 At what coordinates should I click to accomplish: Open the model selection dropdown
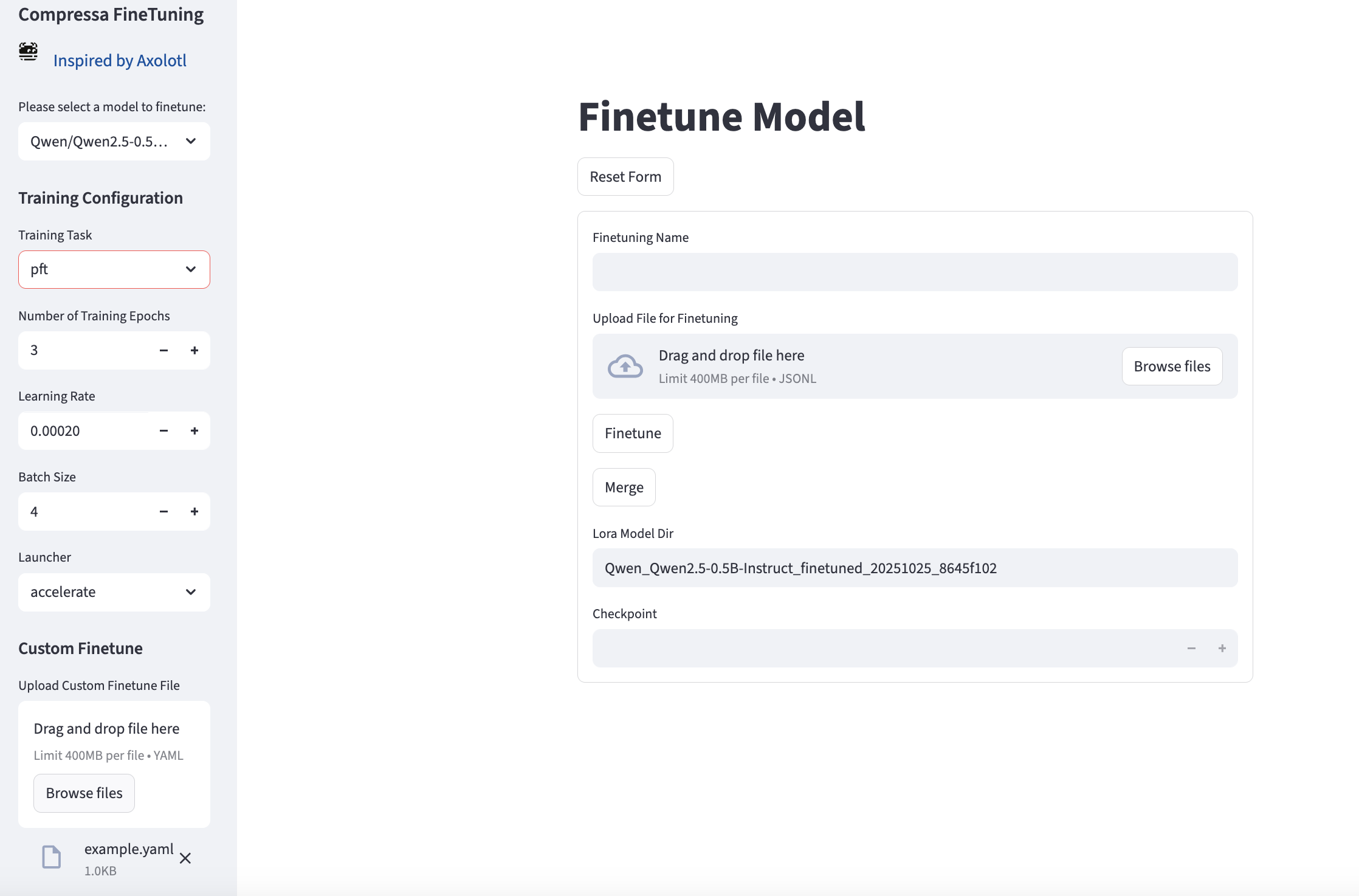point(114,142)
